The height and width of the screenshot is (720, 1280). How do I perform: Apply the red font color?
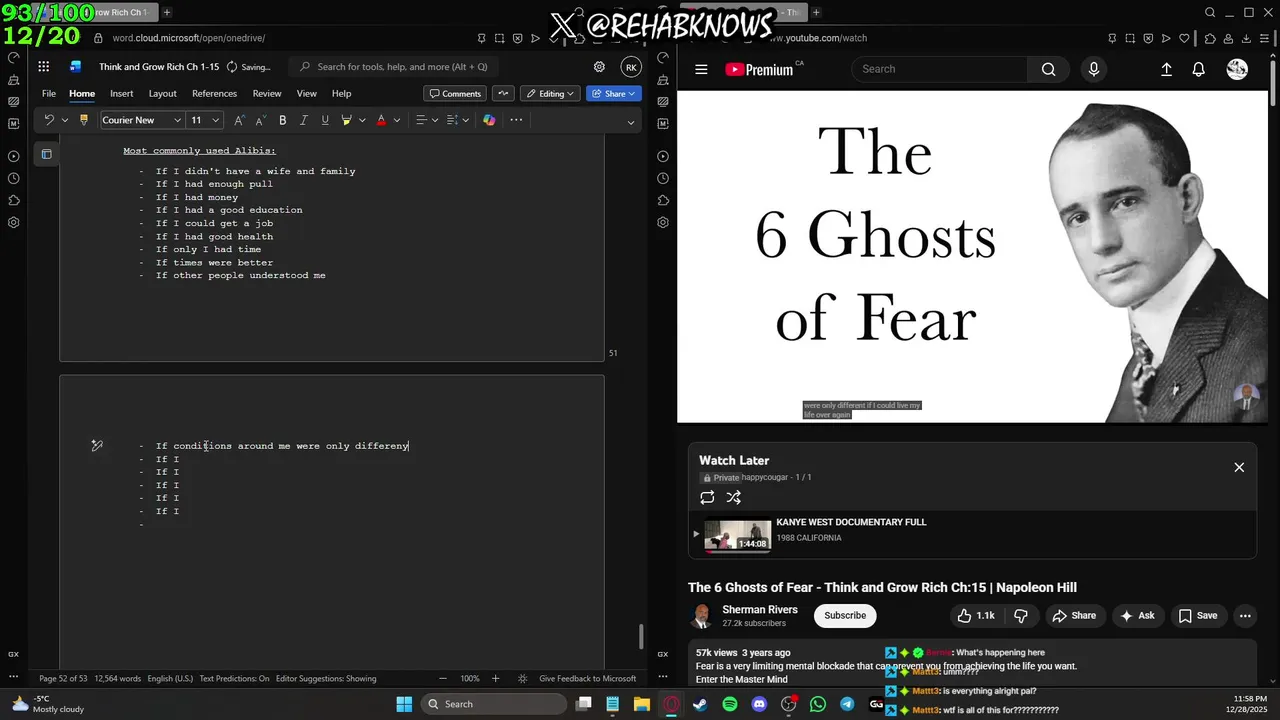point(381,120)
